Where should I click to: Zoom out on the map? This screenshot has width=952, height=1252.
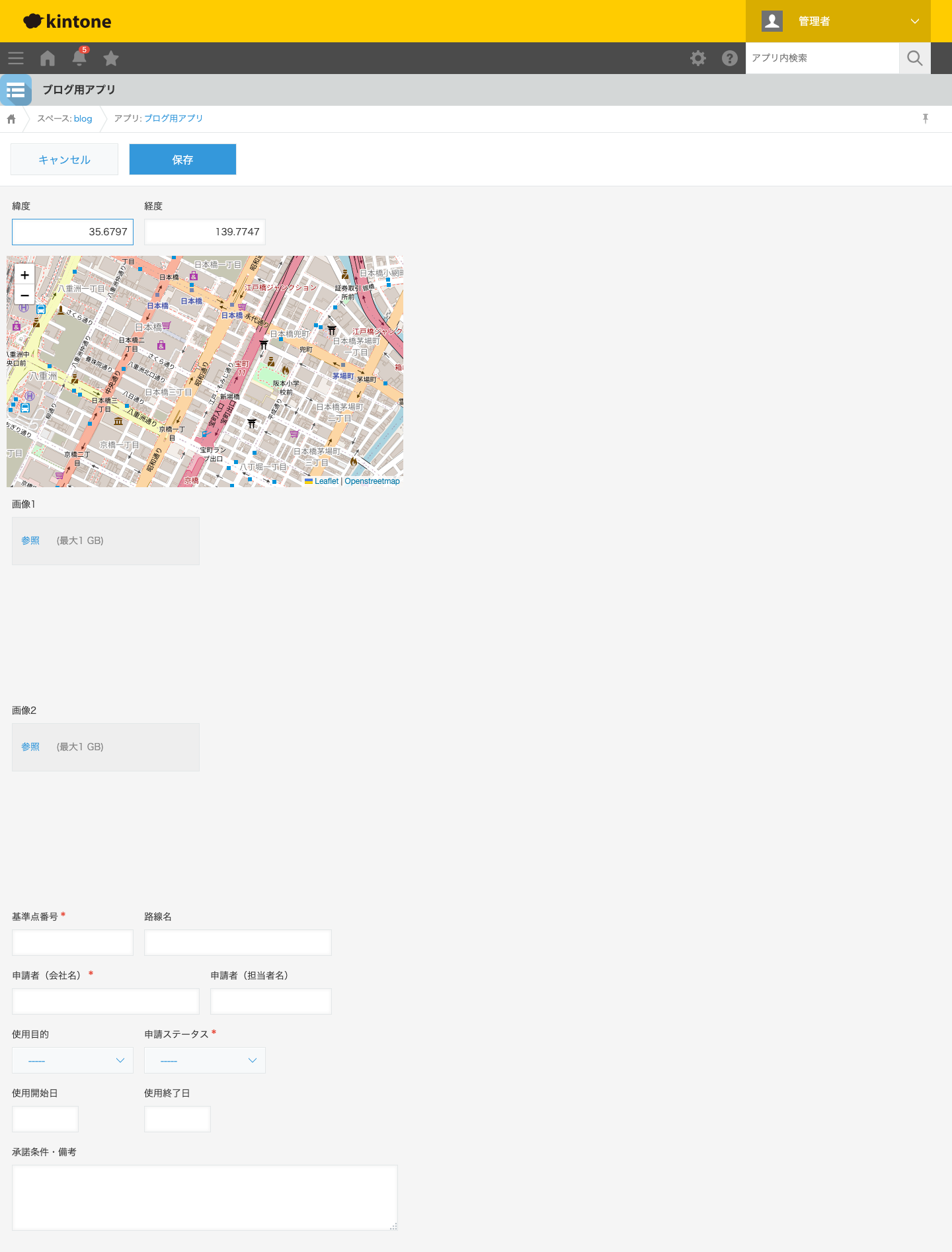(x=24, y=295)
